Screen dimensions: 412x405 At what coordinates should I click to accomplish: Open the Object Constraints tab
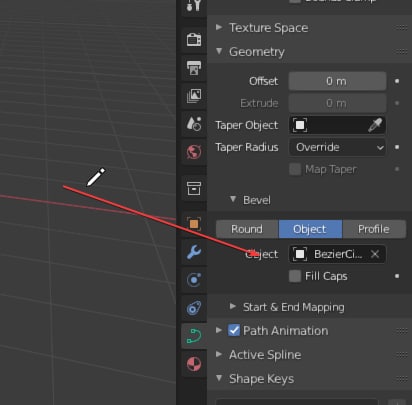[x=194, y=308]
